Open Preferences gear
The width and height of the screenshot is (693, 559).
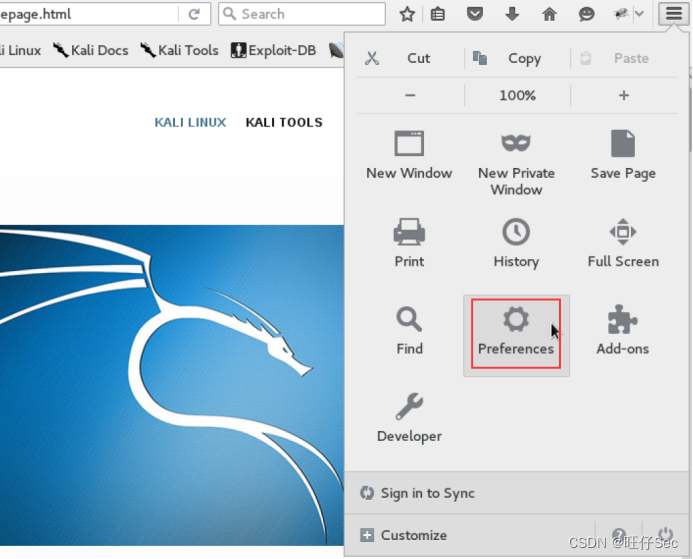pos(516,335)
